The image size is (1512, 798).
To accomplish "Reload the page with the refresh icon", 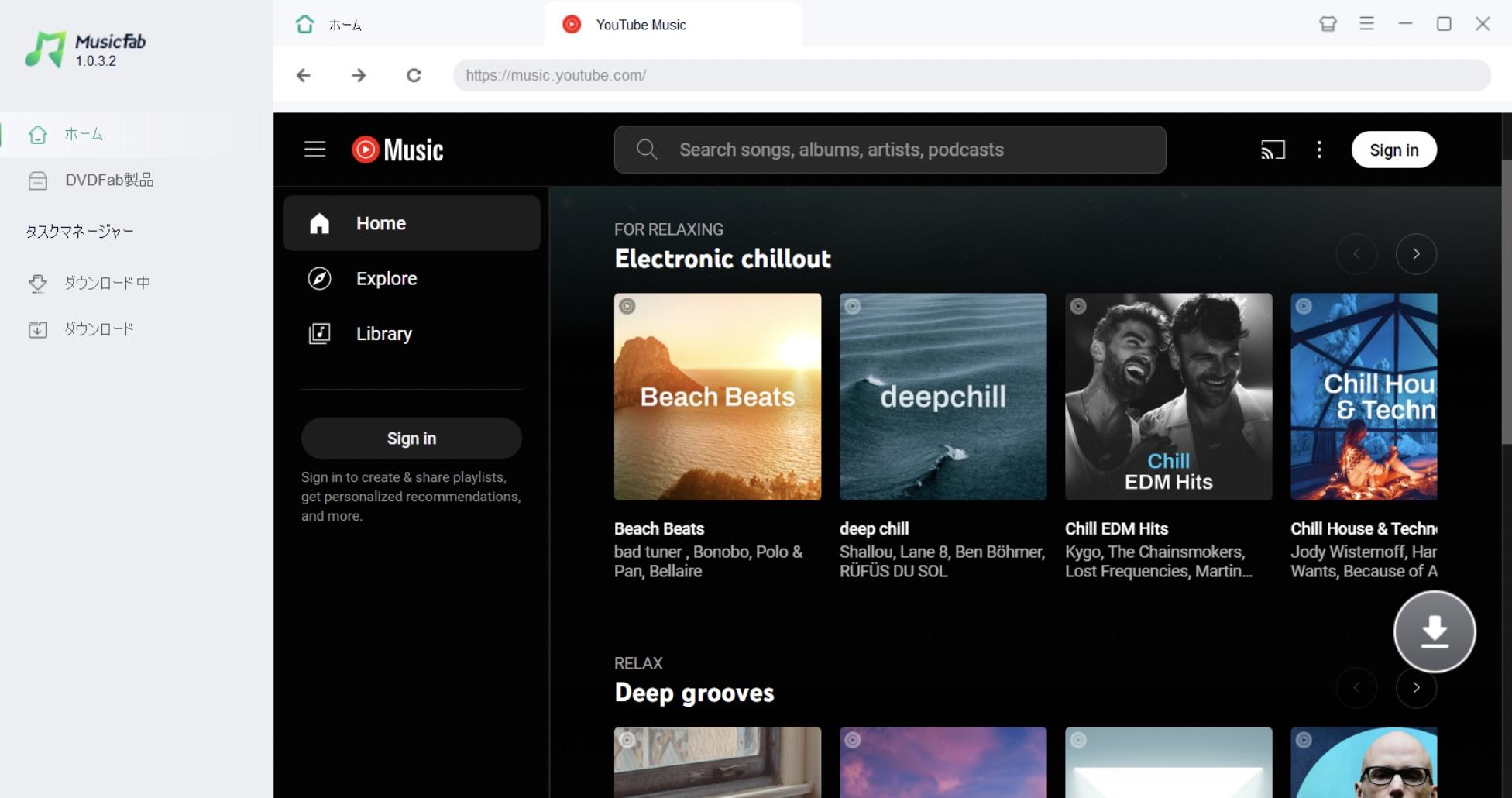I will coord(414,75).
